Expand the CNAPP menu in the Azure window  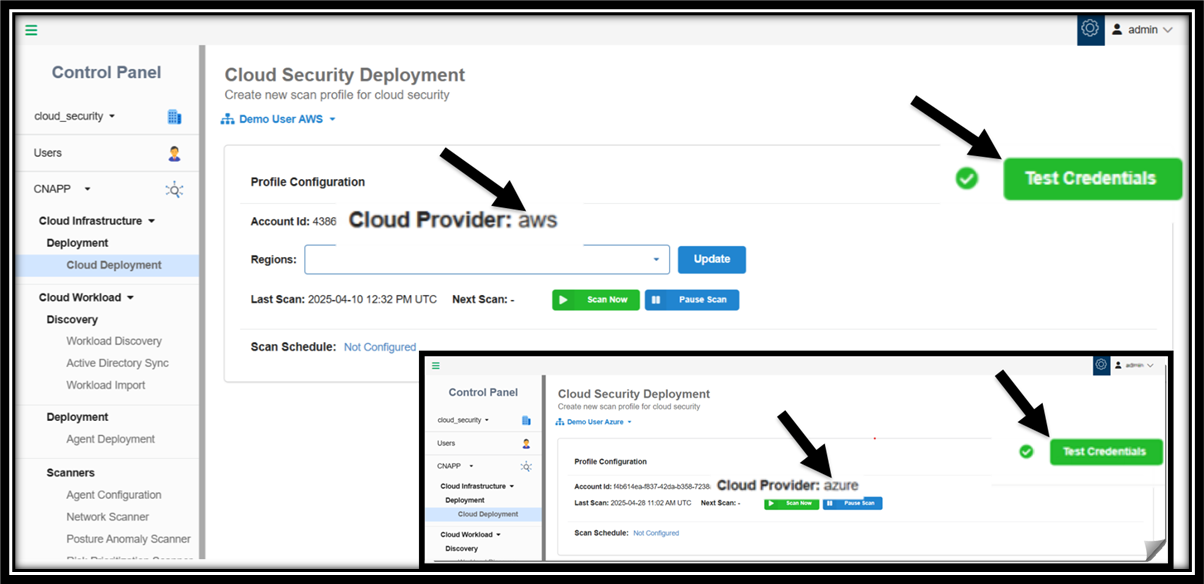(x=456, y=466)
